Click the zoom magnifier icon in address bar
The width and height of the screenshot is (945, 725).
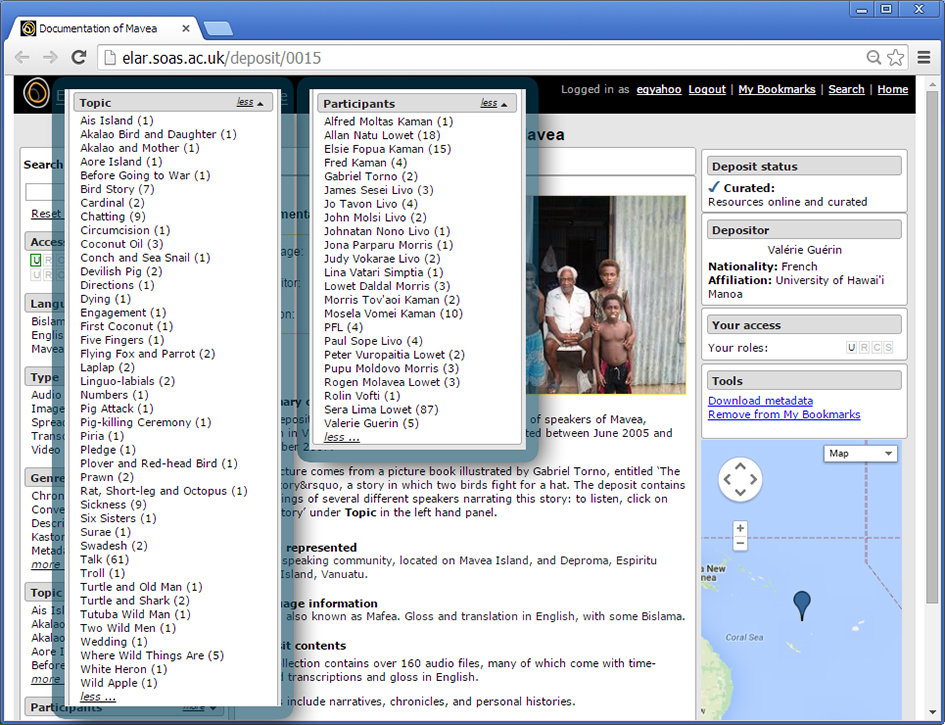(873, 57)
